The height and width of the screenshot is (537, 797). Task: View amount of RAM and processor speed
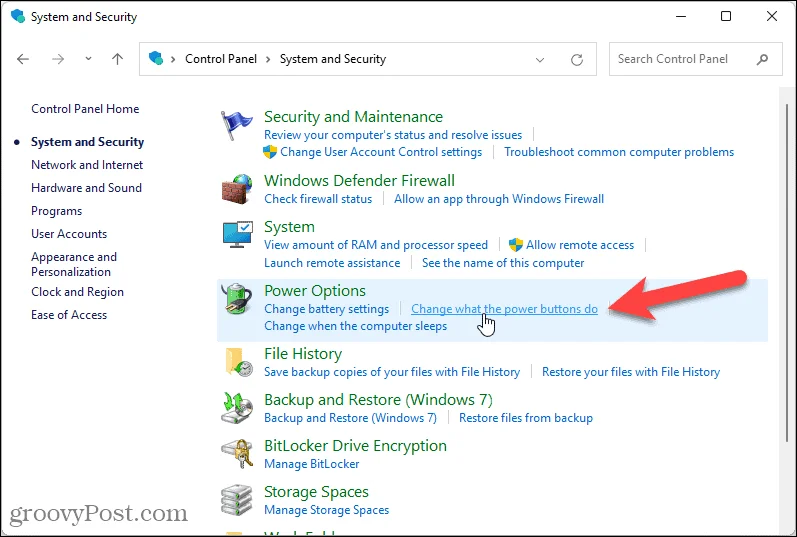(376, 245)
